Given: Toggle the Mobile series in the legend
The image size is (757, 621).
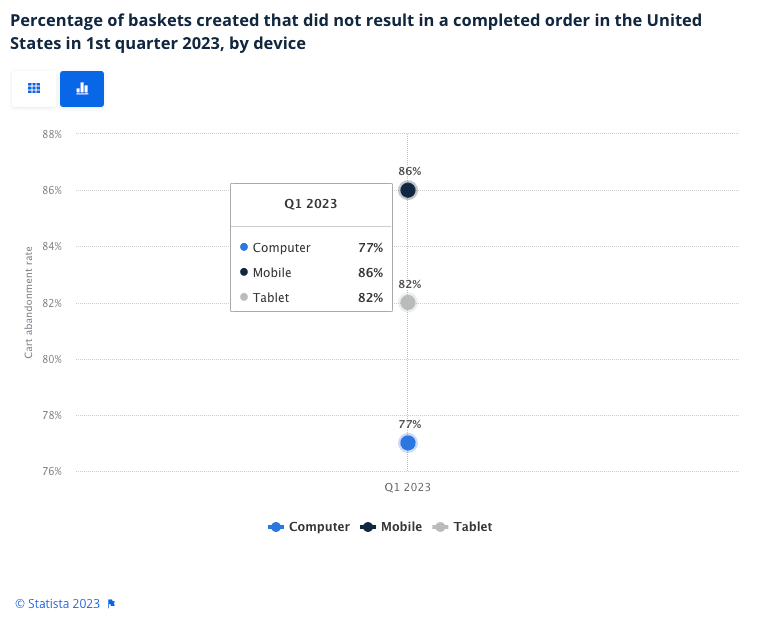Looking at the screenshot, I should pyautogui.click(x=391, y=527).
